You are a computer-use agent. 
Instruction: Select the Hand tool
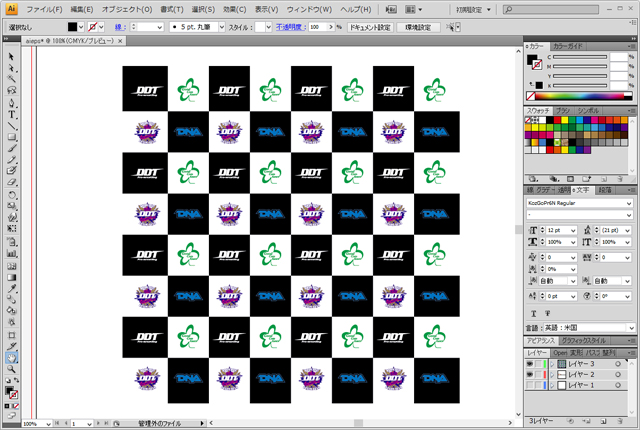click(11, 358)
